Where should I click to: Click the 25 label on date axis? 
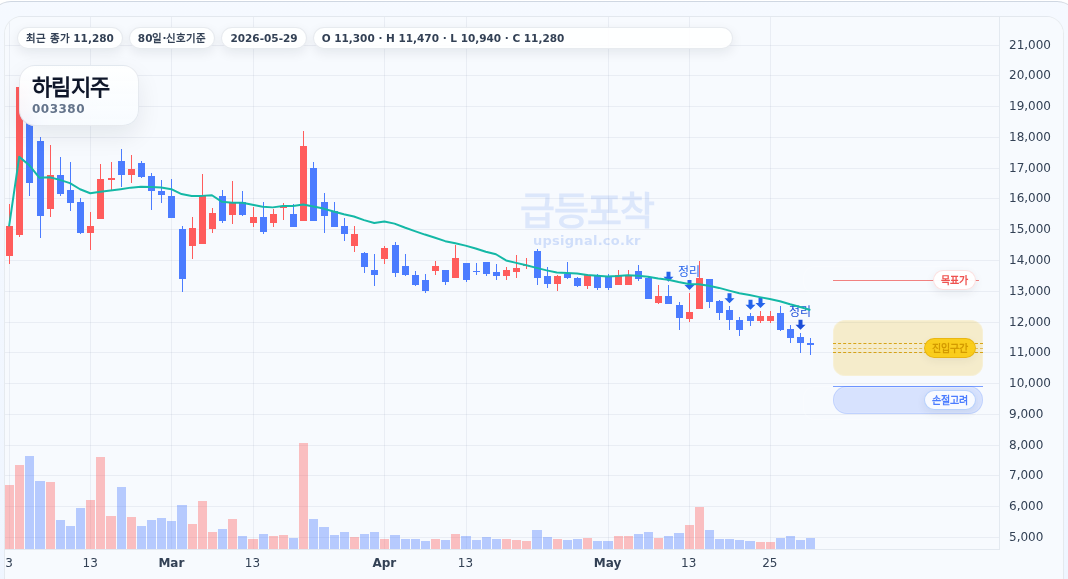770,563
